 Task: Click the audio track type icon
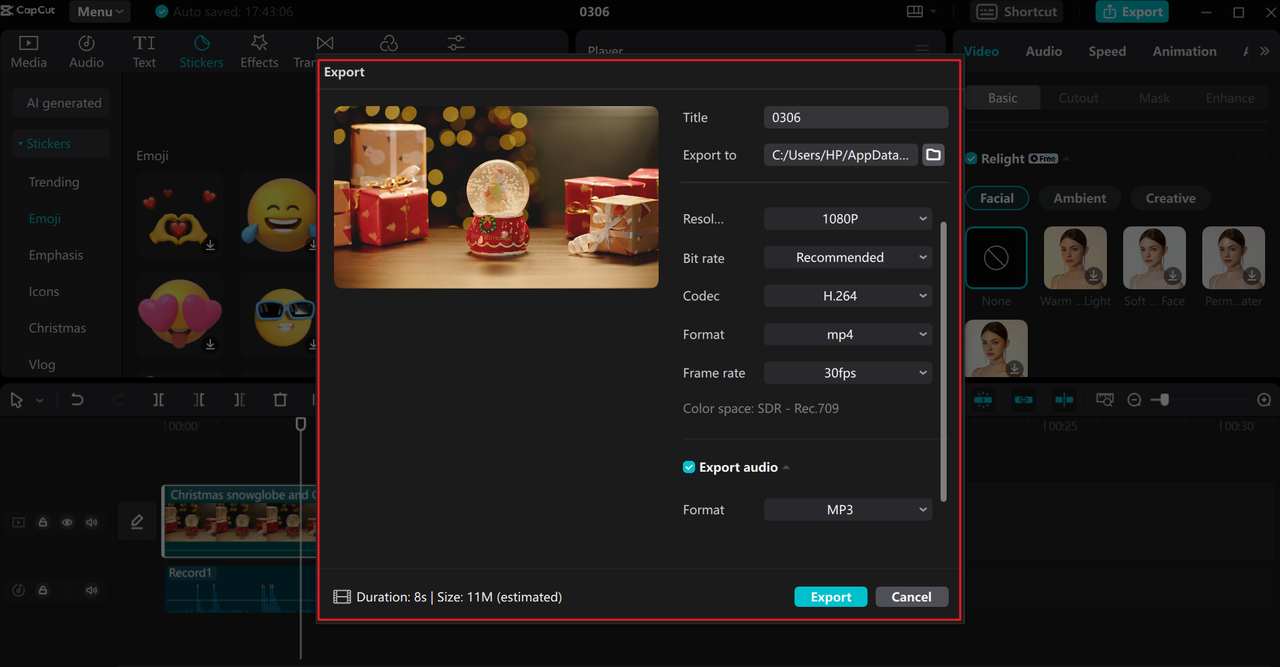click(18, 590)
